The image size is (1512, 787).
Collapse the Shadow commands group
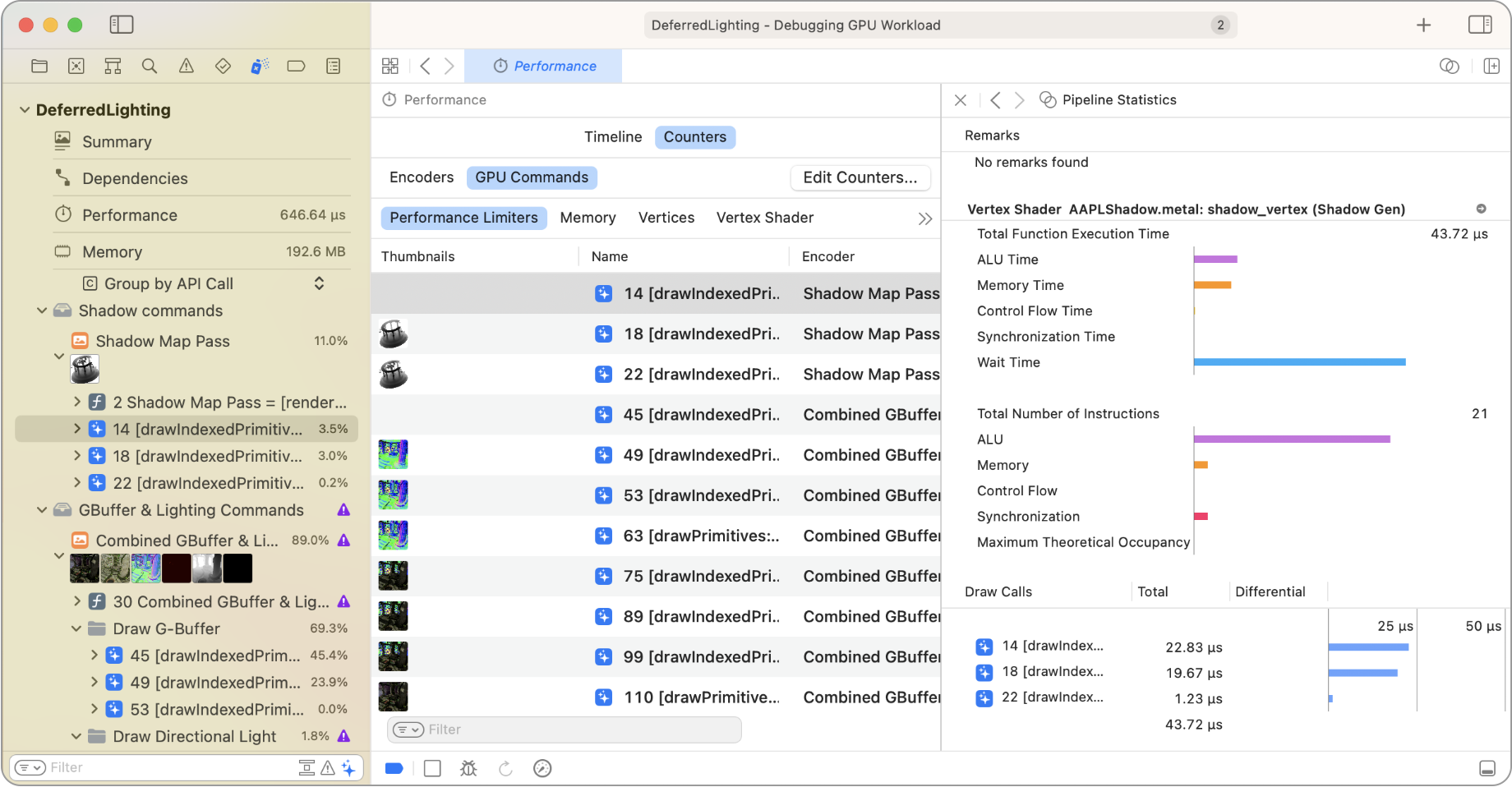tap(42, 311)
